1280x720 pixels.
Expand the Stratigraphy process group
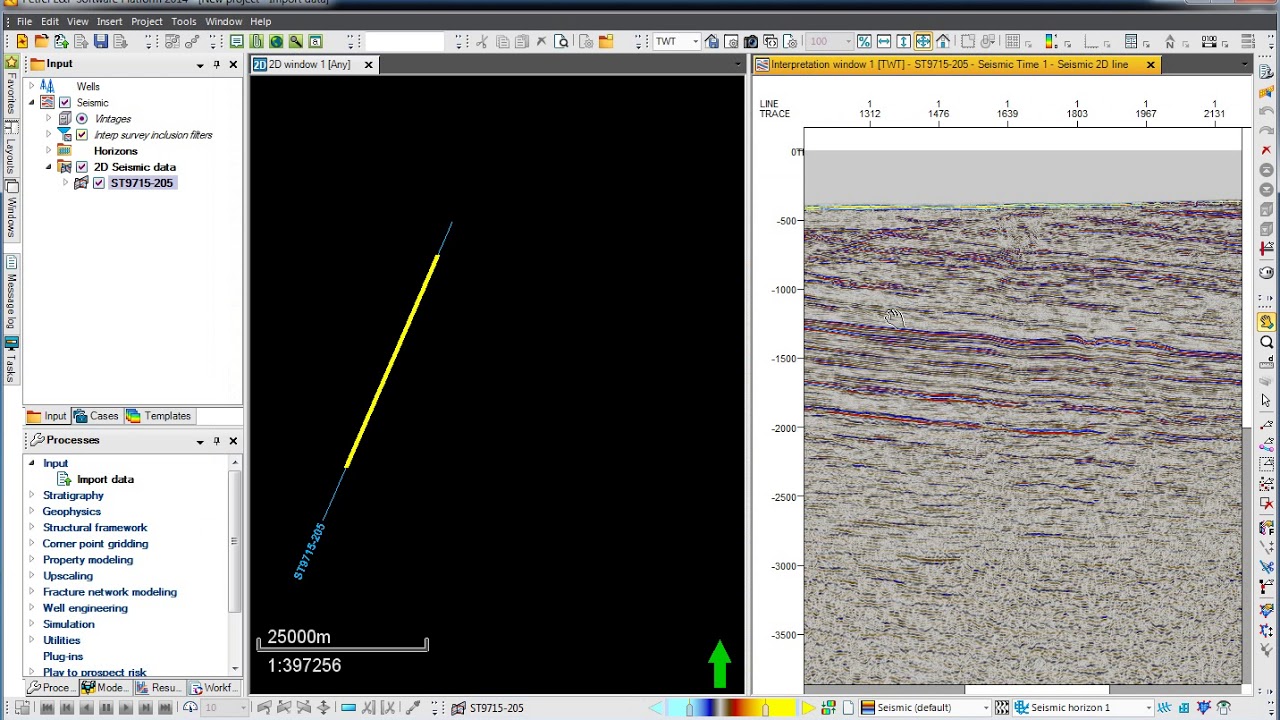coord(31,495)
